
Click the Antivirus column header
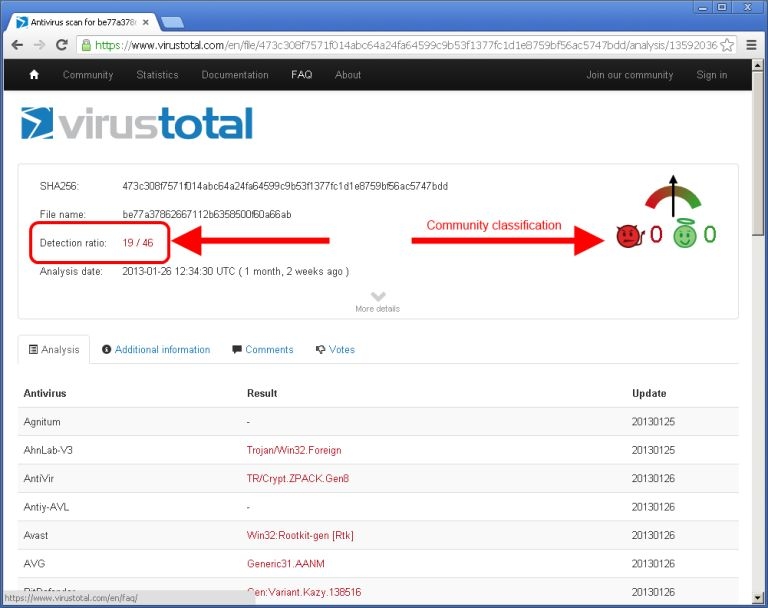pos(45,393)
